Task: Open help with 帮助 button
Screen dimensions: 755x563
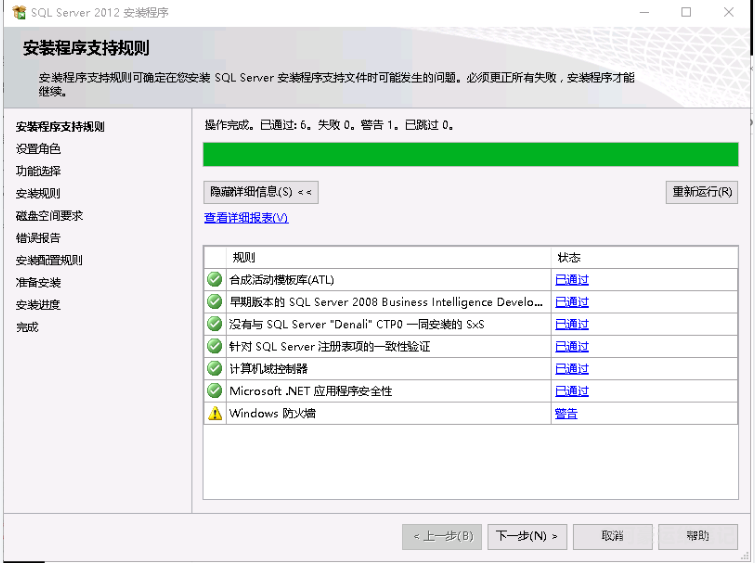Action: 698,536
